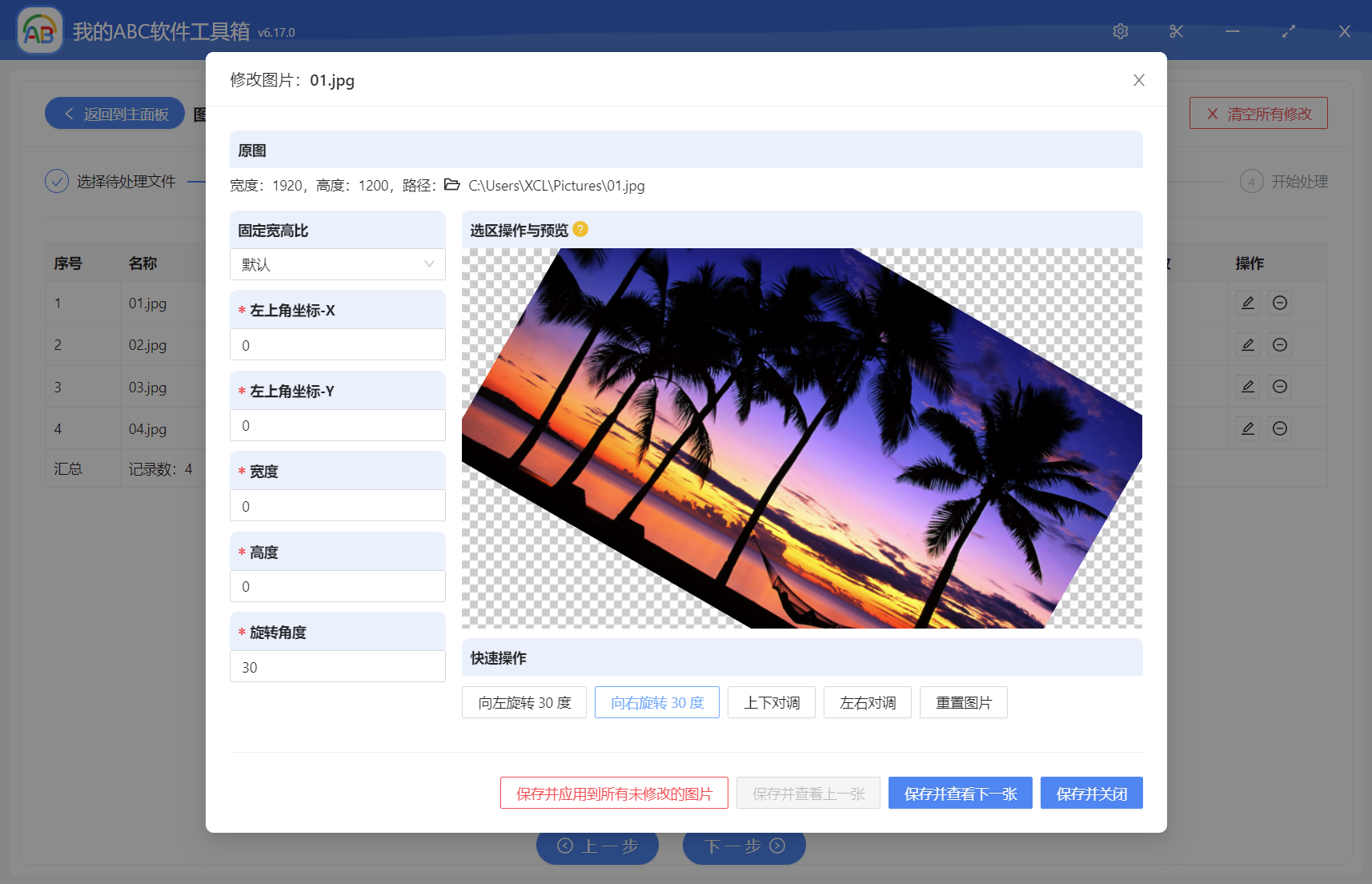Click the rotated palm tree preview image
The width and height of the screenshot is (1372, 884).
pyautogui.click(x=802, y=438)
